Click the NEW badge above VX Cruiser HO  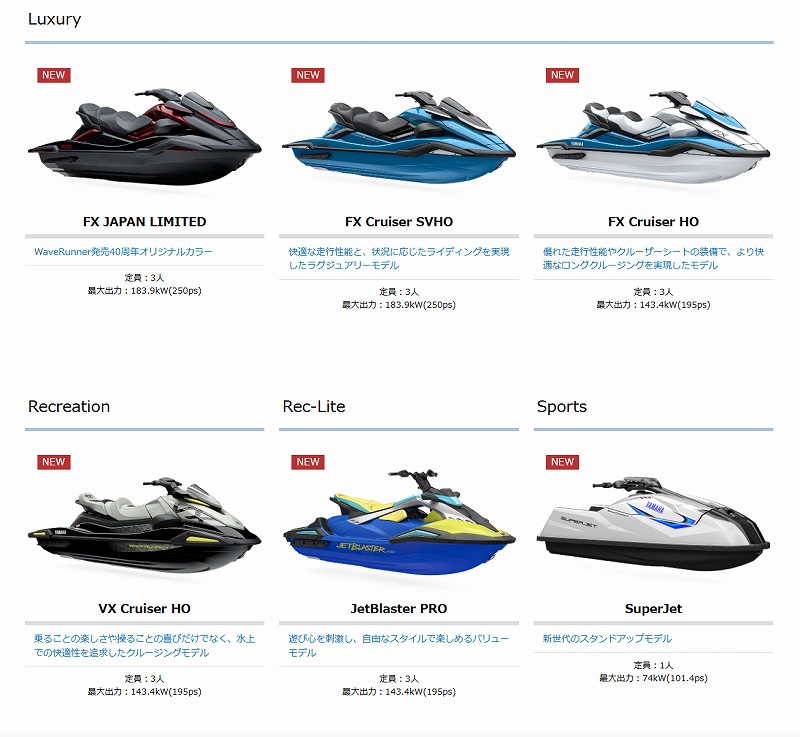point(54,462)
